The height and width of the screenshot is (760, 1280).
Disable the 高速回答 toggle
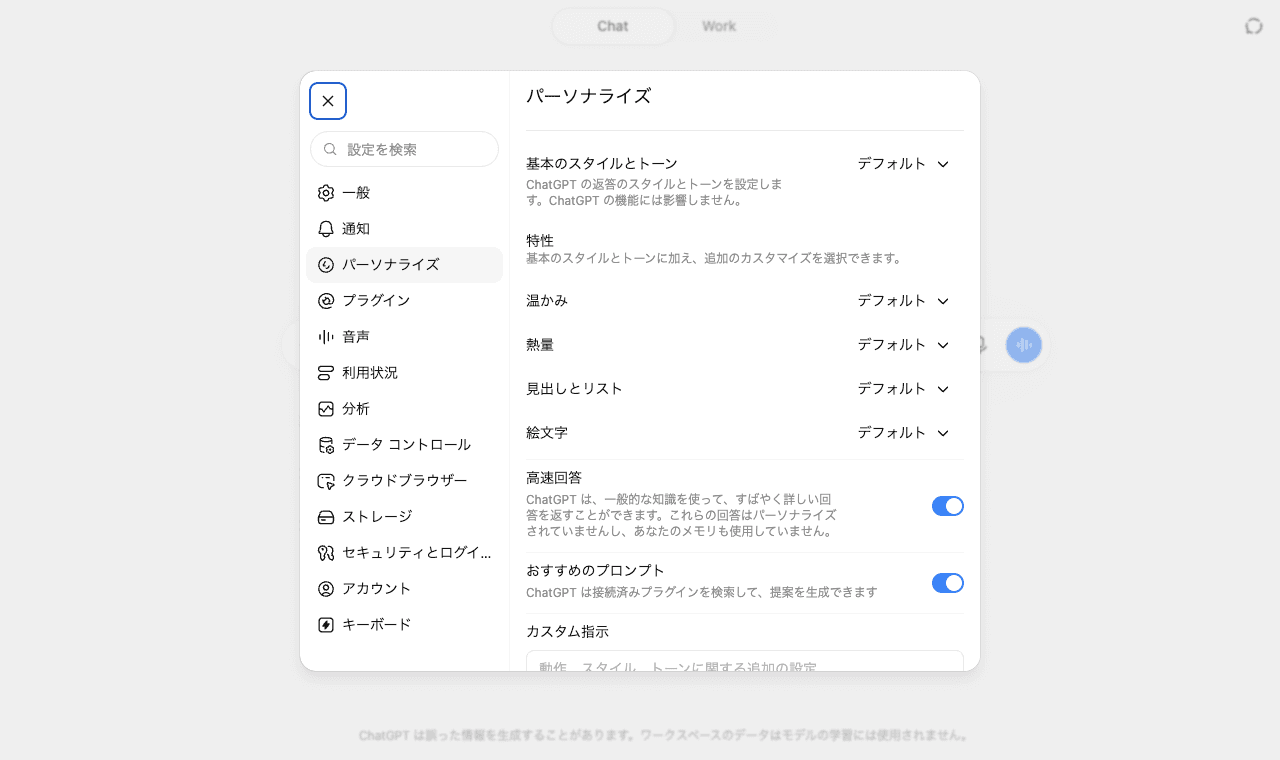click(x=948, y=506)
